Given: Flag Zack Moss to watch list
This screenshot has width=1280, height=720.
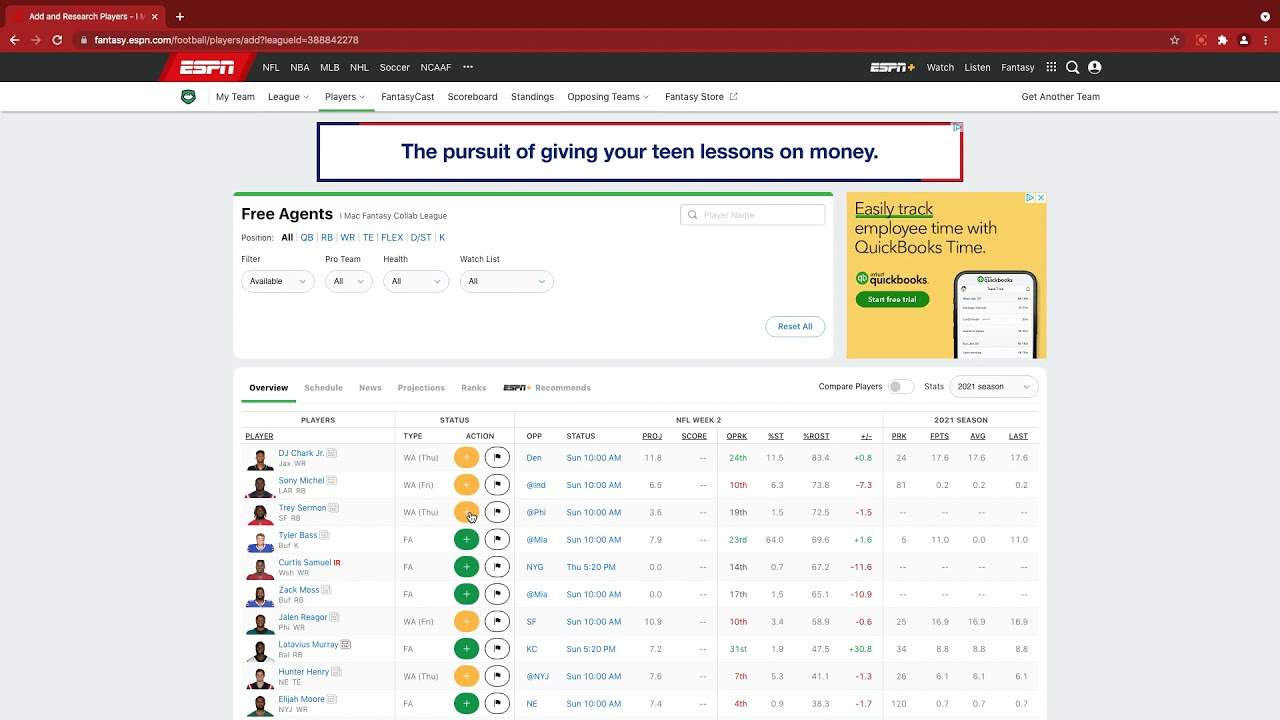Looking at the screenshot, I should 497,594.
